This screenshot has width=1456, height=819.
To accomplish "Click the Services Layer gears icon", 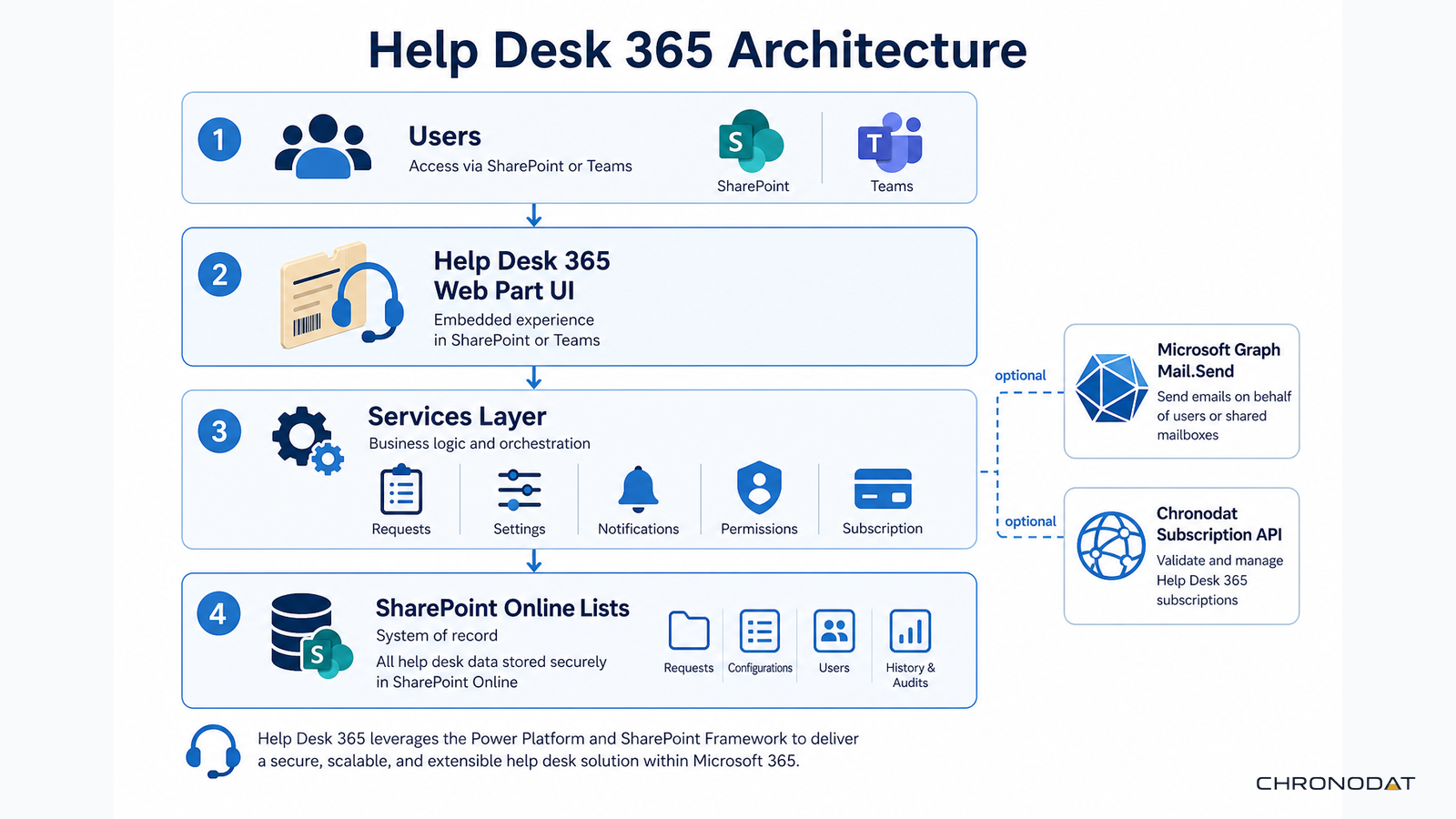I will (x=308, y=440).
